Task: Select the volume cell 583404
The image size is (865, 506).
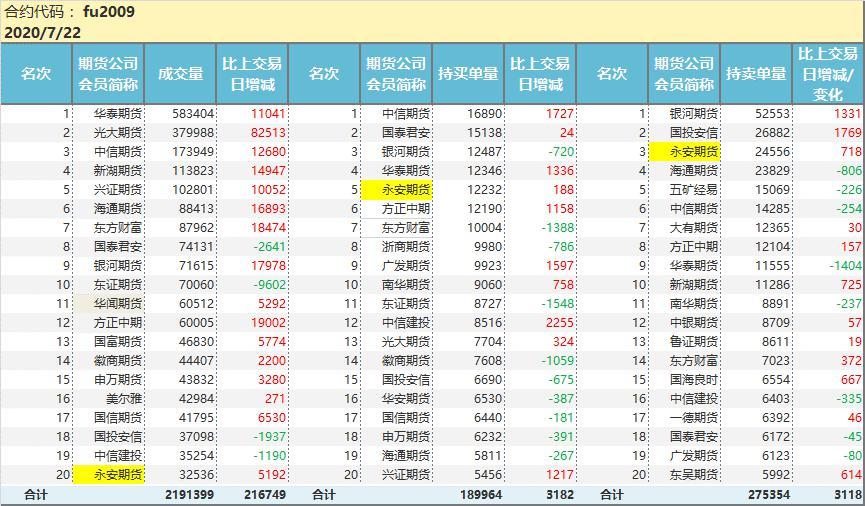Action: (193, 114)
